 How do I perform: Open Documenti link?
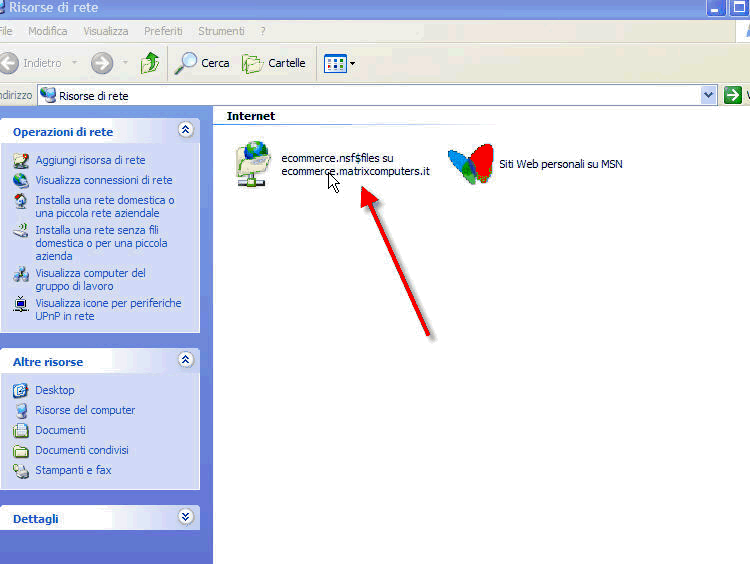point(60,431)
